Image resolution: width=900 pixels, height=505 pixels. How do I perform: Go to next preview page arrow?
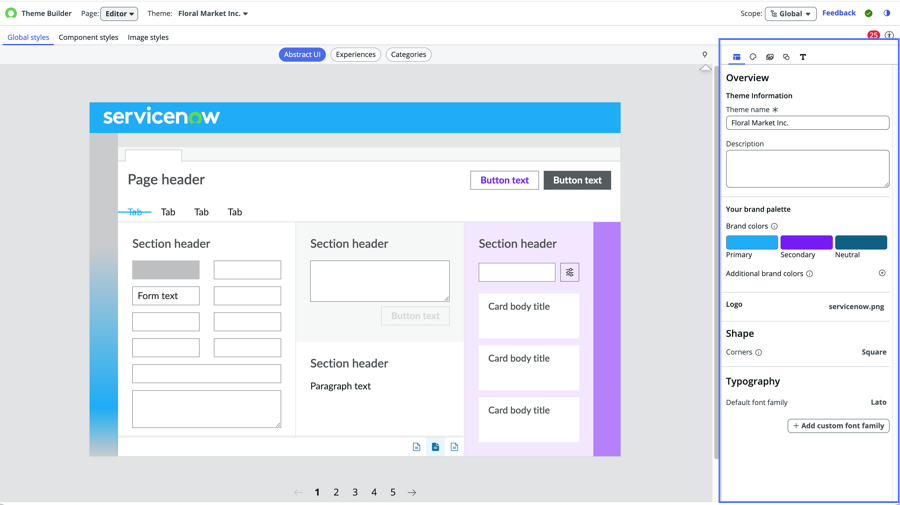coord(412,492)
